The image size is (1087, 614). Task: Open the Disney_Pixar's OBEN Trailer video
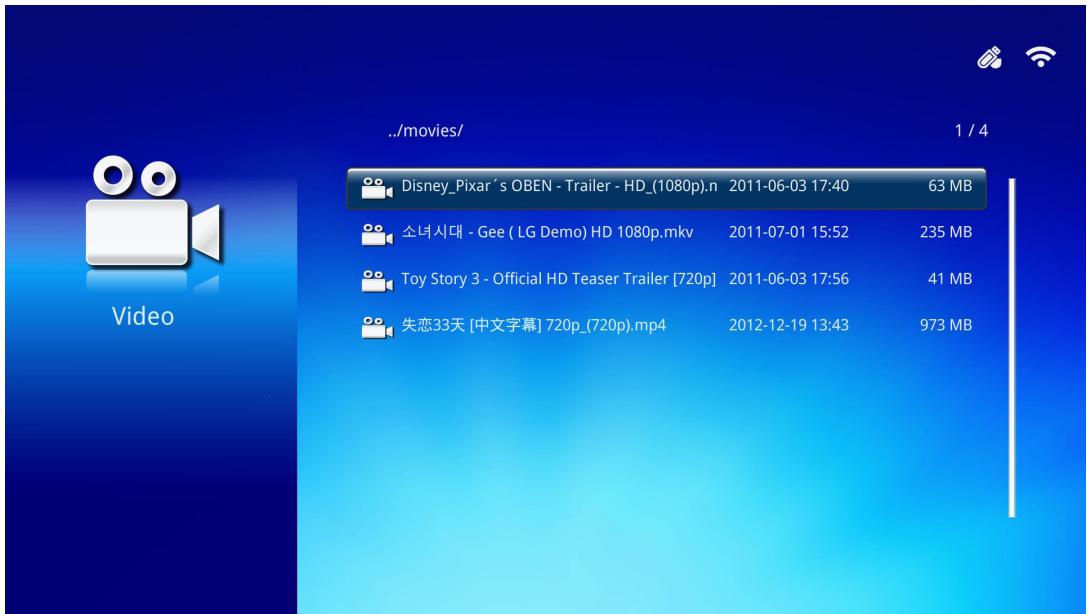[x=560, y=187]
